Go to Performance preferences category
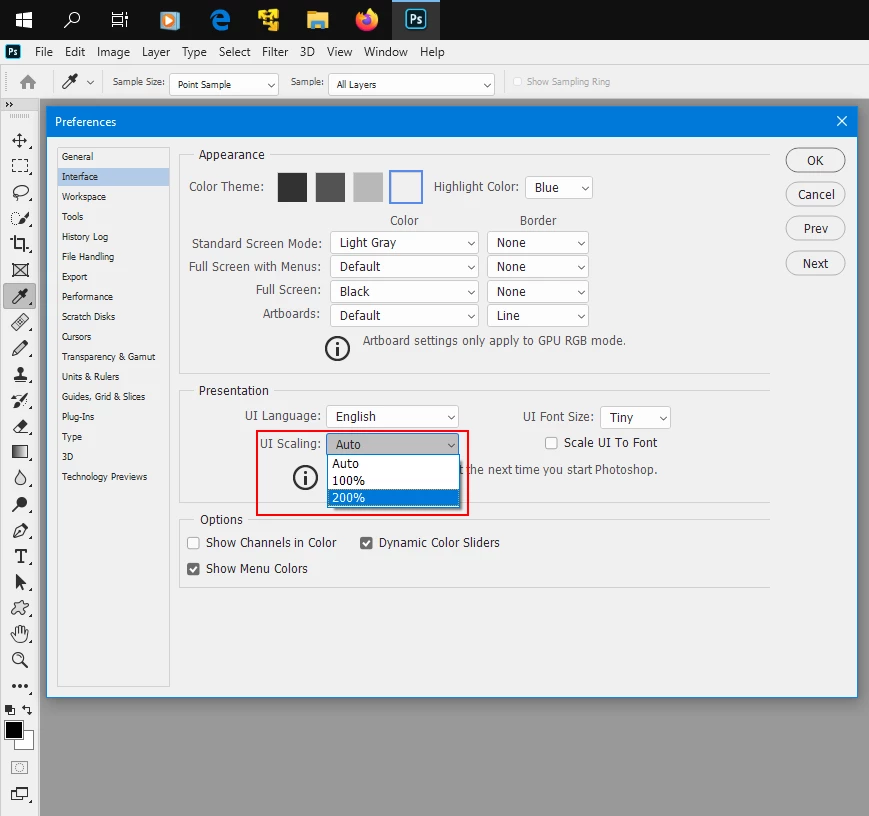Image resolution: width=869 pixels, height=816 pixels. tap(87, 297)
